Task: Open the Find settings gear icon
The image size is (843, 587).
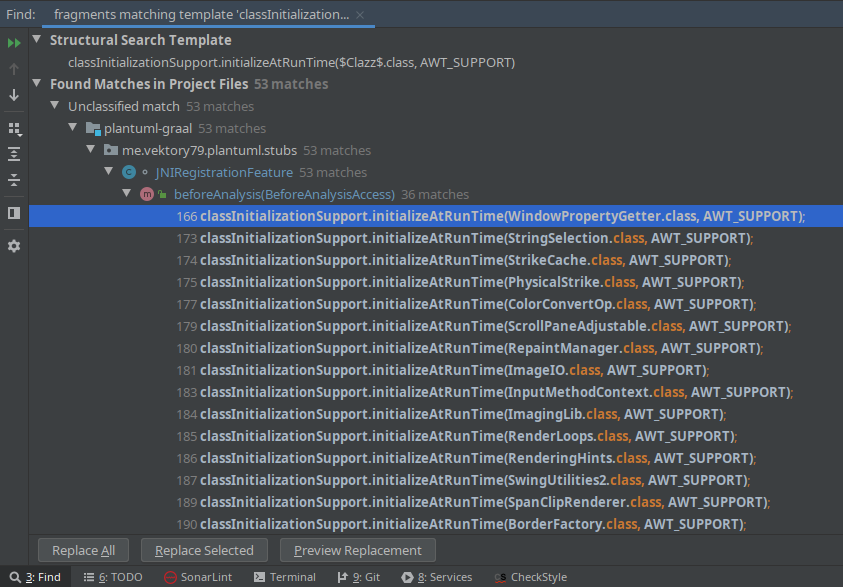Action: 14,246
